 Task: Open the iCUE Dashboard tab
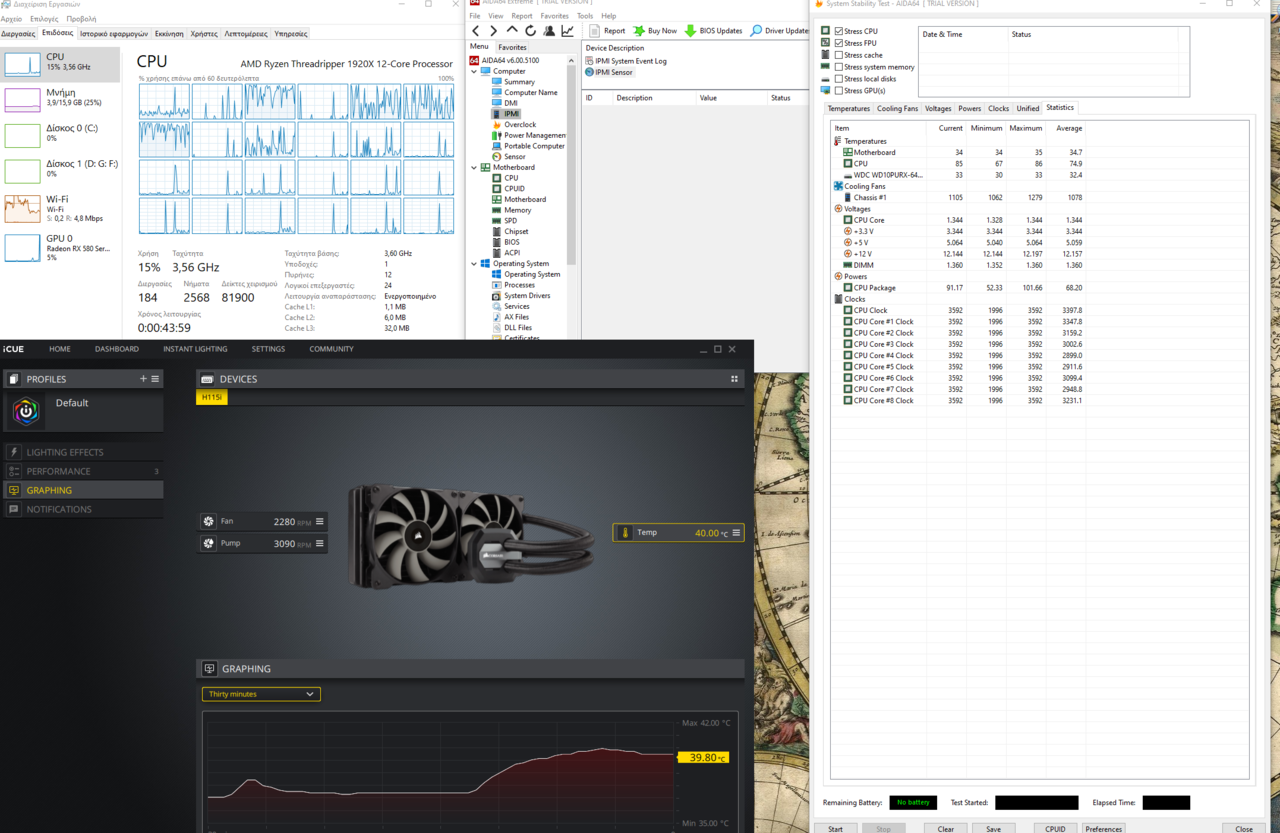pos(117,349)
